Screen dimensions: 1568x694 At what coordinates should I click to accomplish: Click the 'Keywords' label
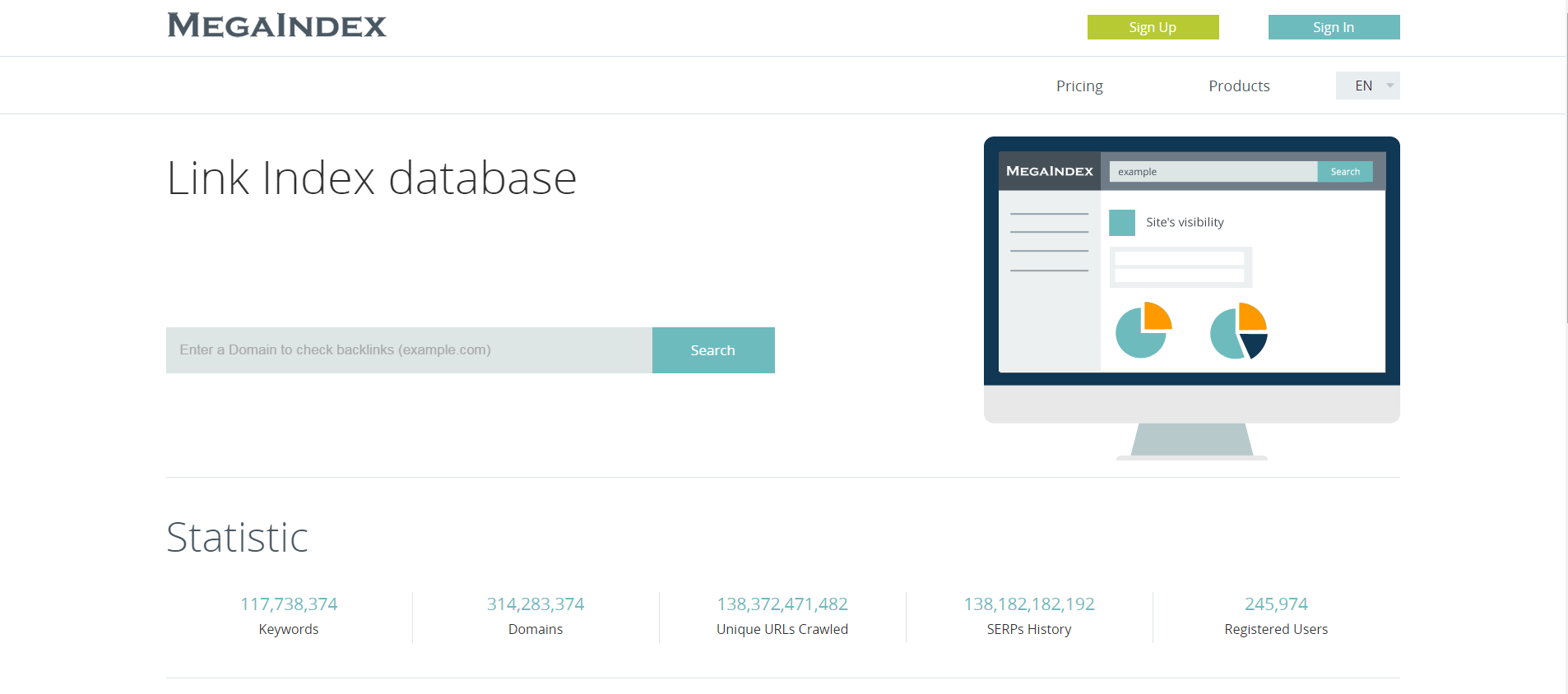tap(289, 629)
